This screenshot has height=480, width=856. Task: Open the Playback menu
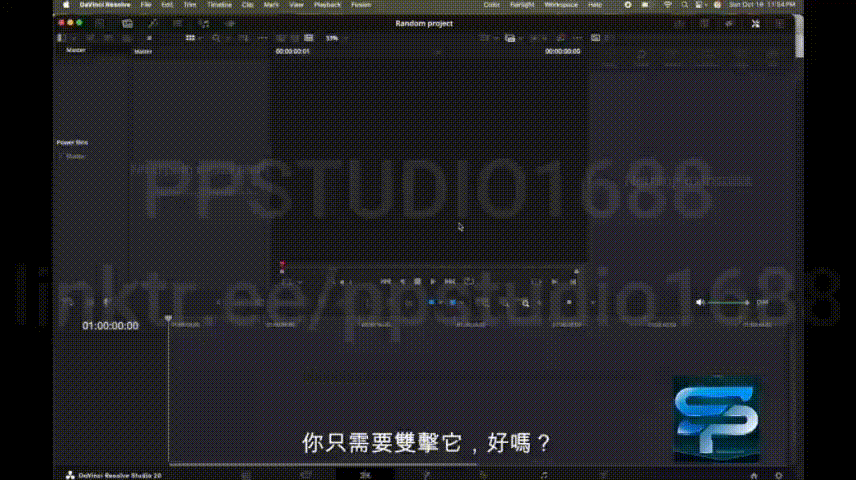[328, 4]
